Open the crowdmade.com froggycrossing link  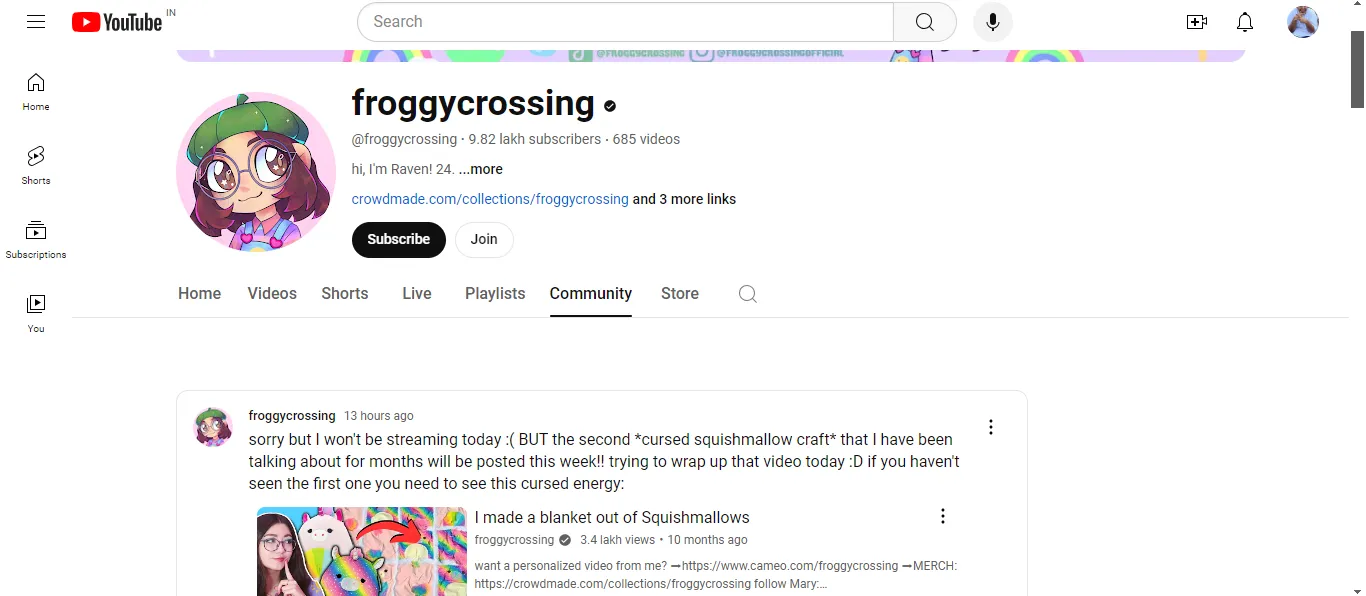pos(490,199)
